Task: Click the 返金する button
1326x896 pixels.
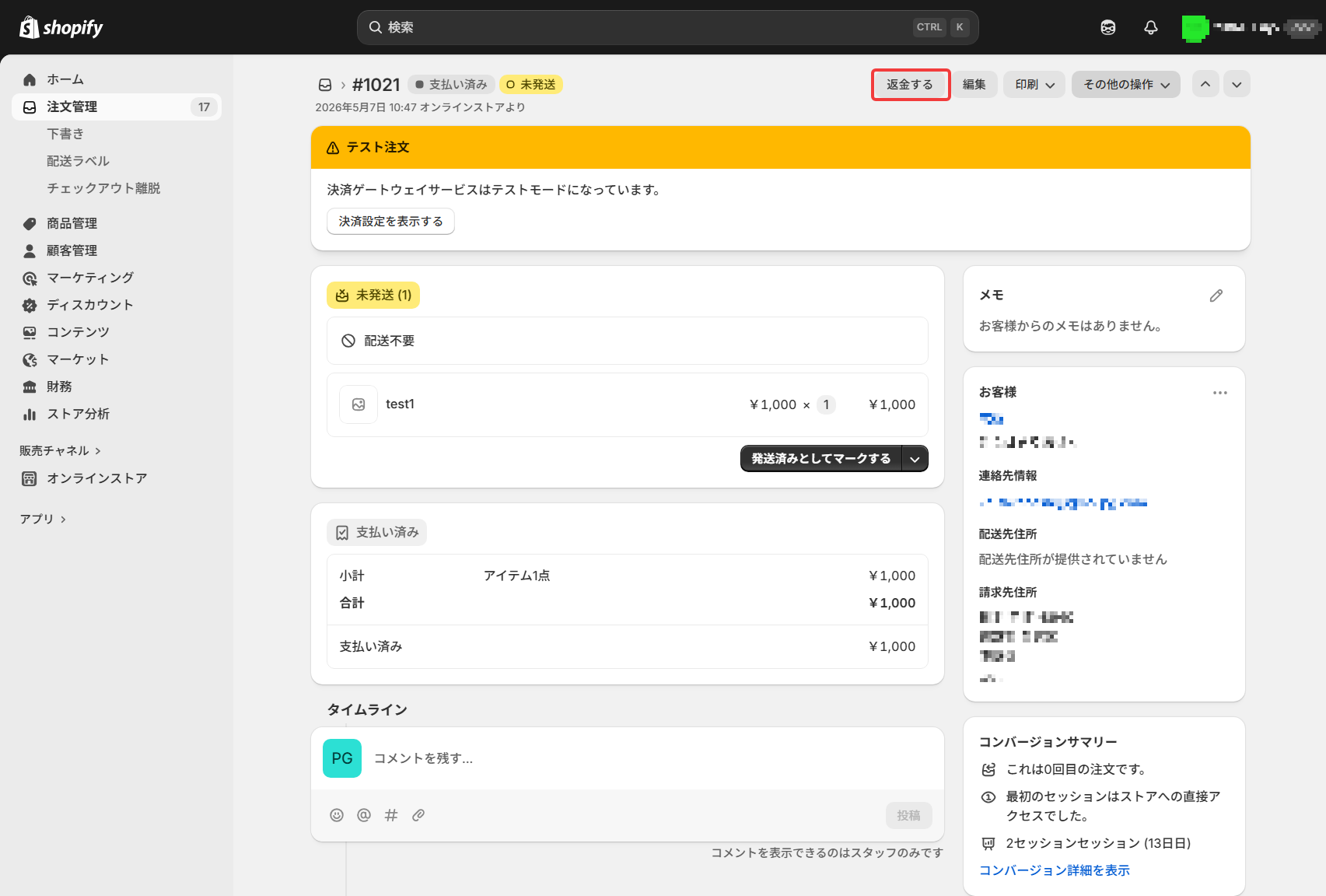Action: [x=910, y=84]
